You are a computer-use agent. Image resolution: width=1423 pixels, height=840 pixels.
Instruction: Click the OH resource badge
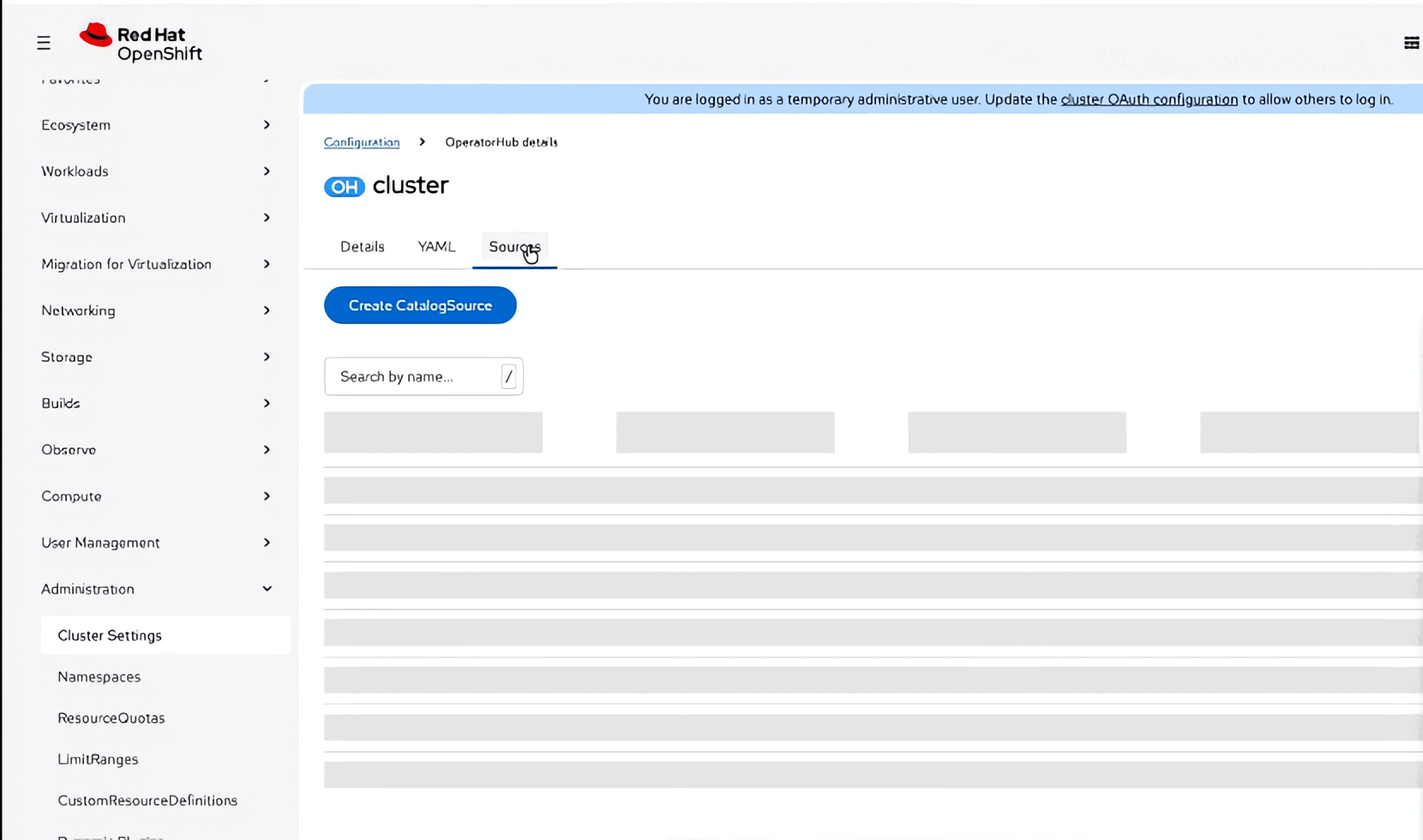[x=345, y=187]
